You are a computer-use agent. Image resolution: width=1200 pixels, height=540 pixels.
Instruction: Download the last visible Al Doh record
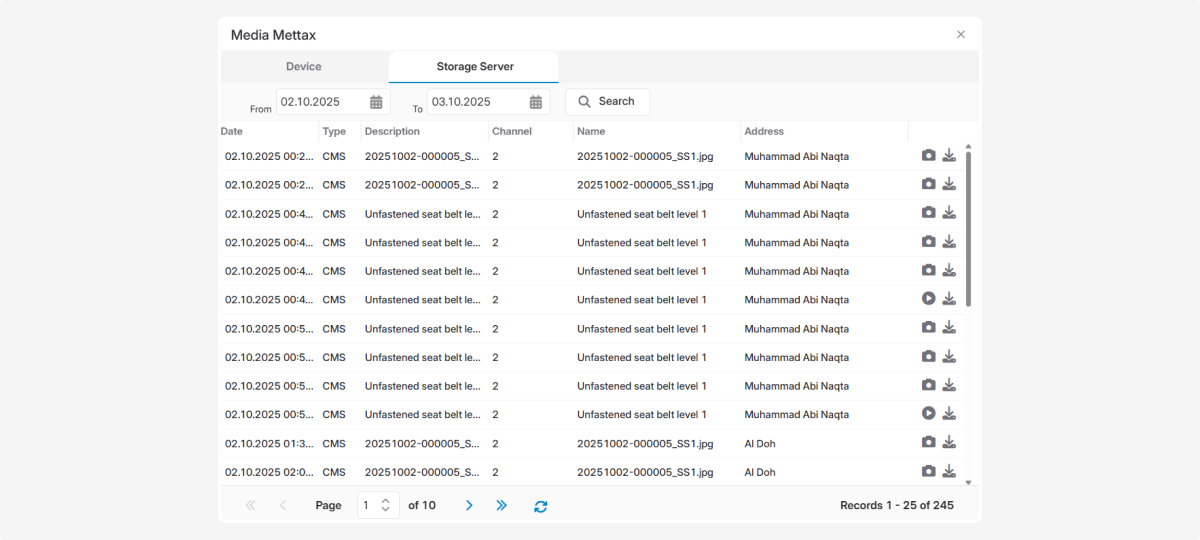click(949, 472)
